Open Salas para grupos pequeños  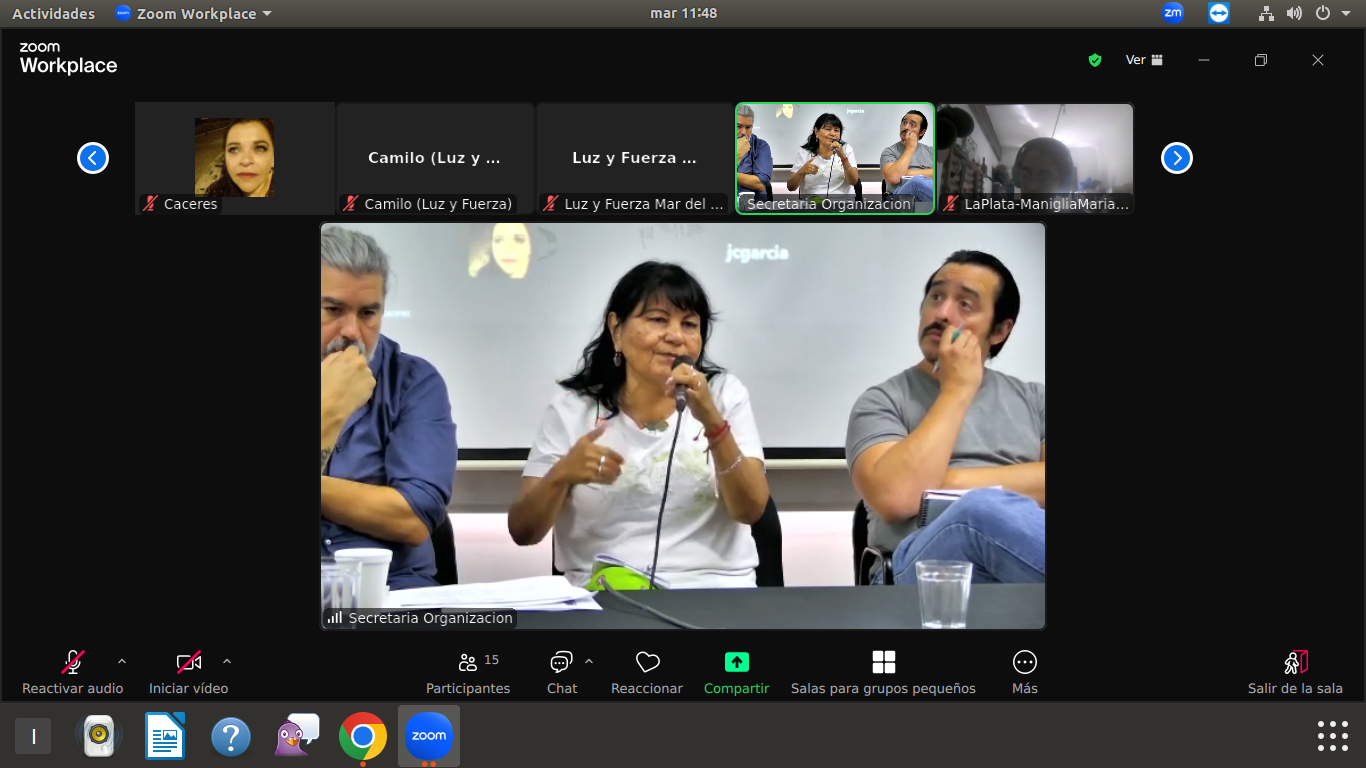coord(883,671)
